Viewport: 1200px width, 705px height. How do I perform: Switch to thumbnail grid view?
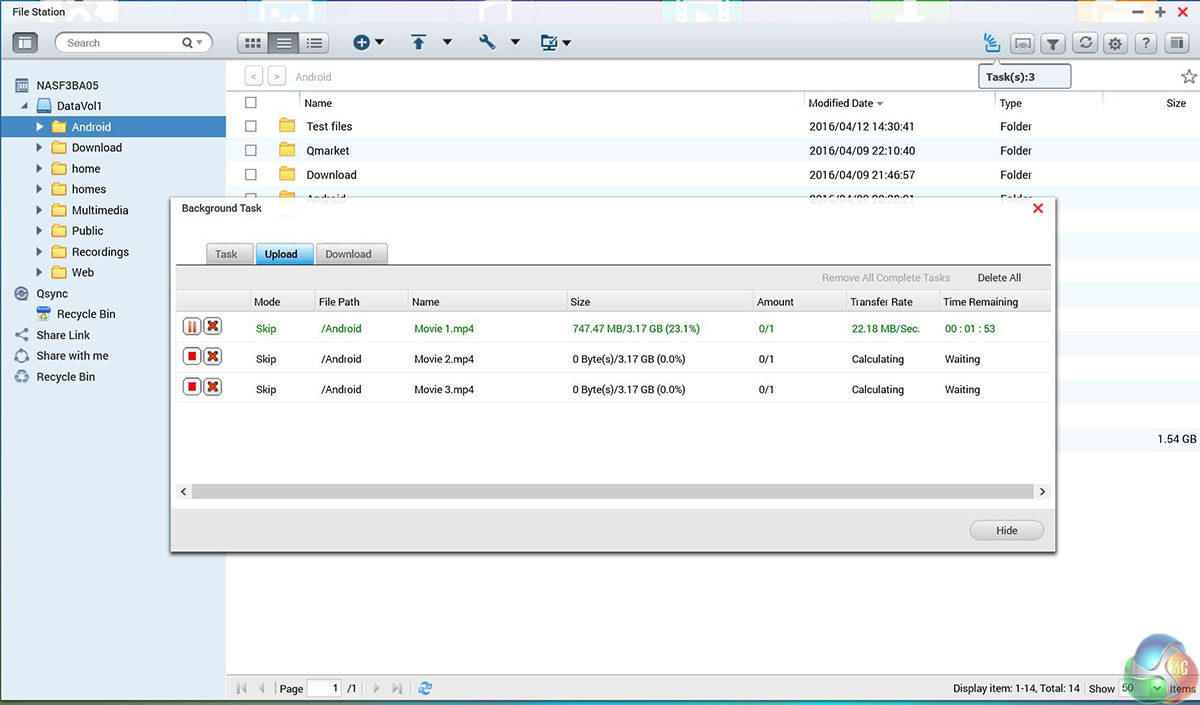tap(253, 43)
